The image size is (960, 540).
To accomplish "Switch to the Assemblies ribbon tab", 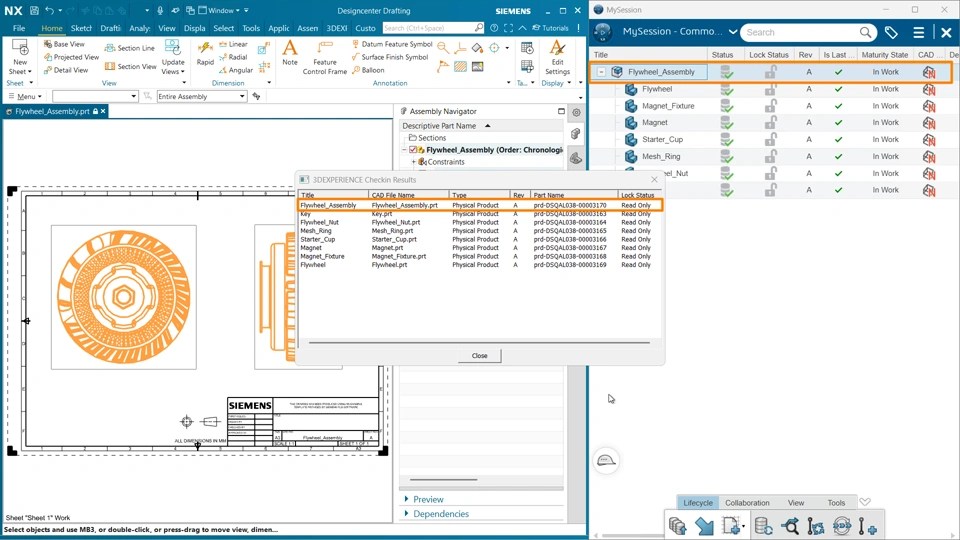I will (x=307, y=28).
